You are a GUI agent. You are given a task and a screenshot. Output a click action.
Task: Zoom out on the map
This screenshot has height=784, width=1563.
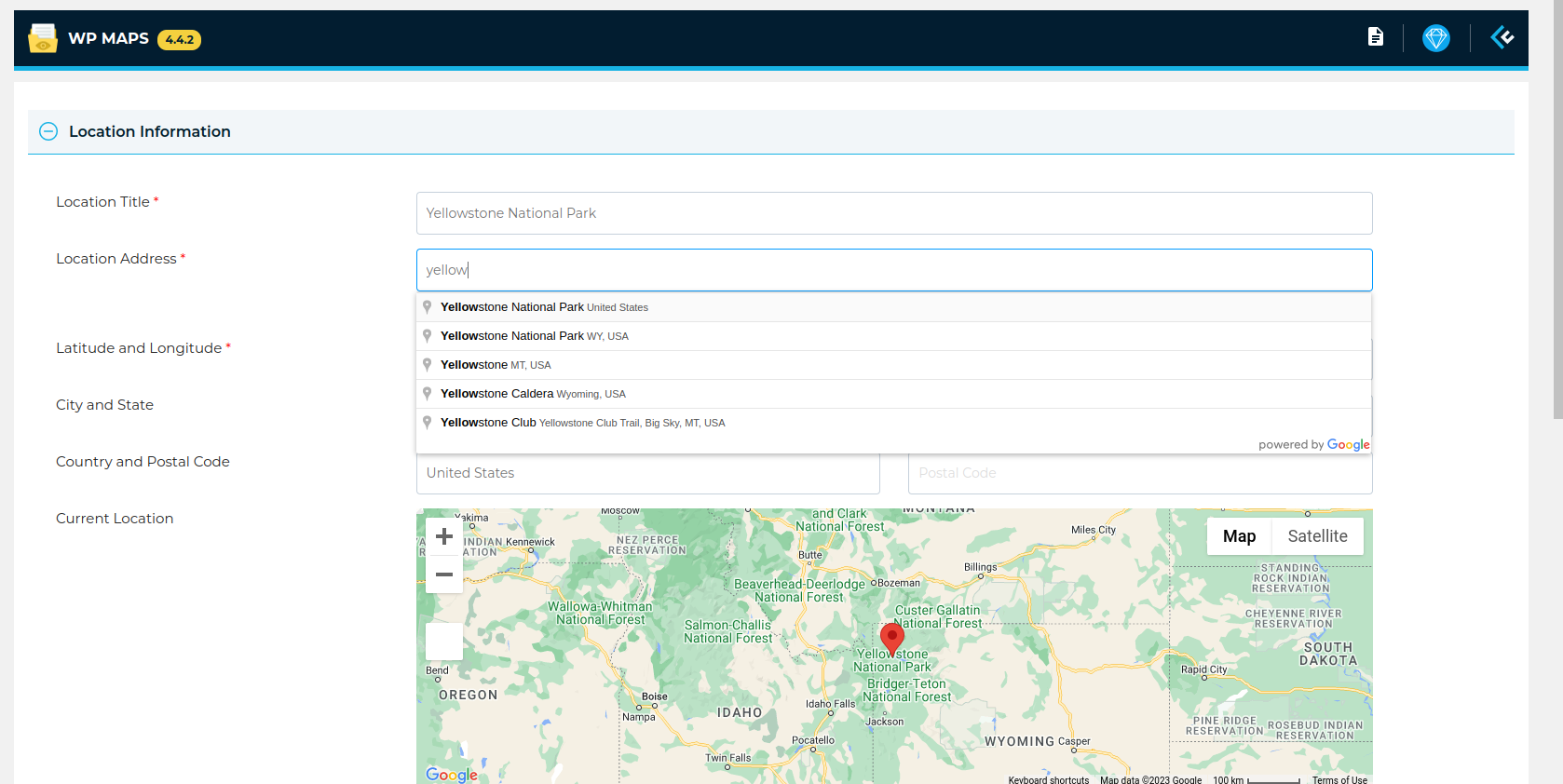[444, 574]
